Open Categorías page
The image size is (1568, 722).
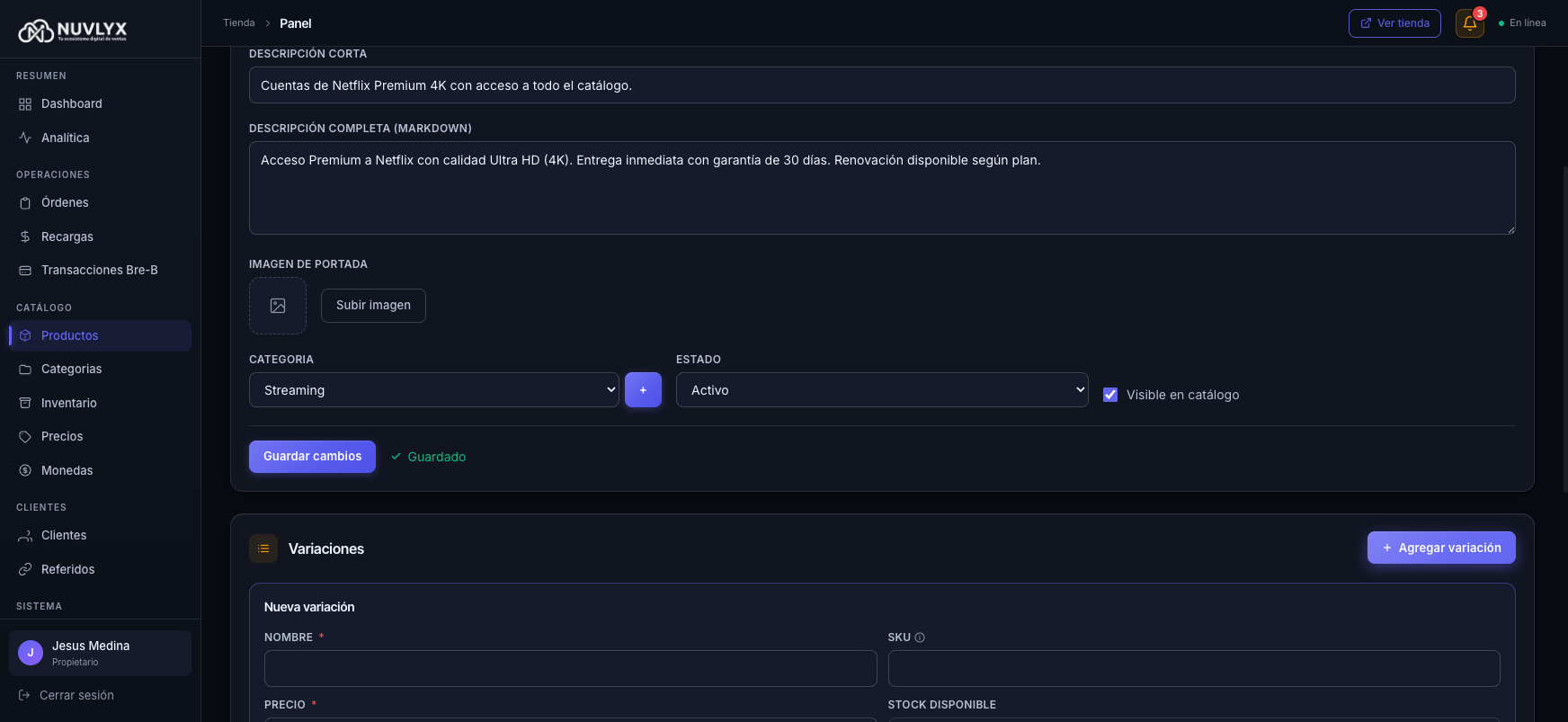coord(100,370)
